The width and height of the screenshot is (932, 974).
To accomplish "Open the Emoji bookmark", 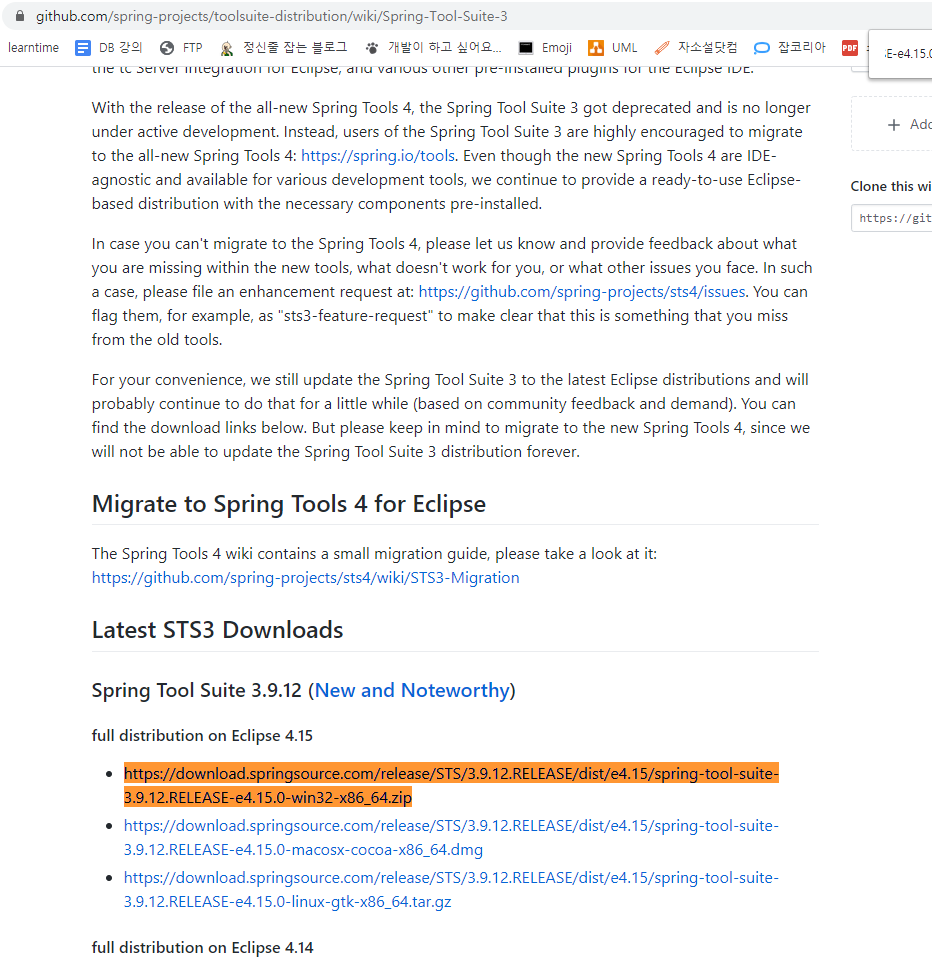I will coord(545,48).
